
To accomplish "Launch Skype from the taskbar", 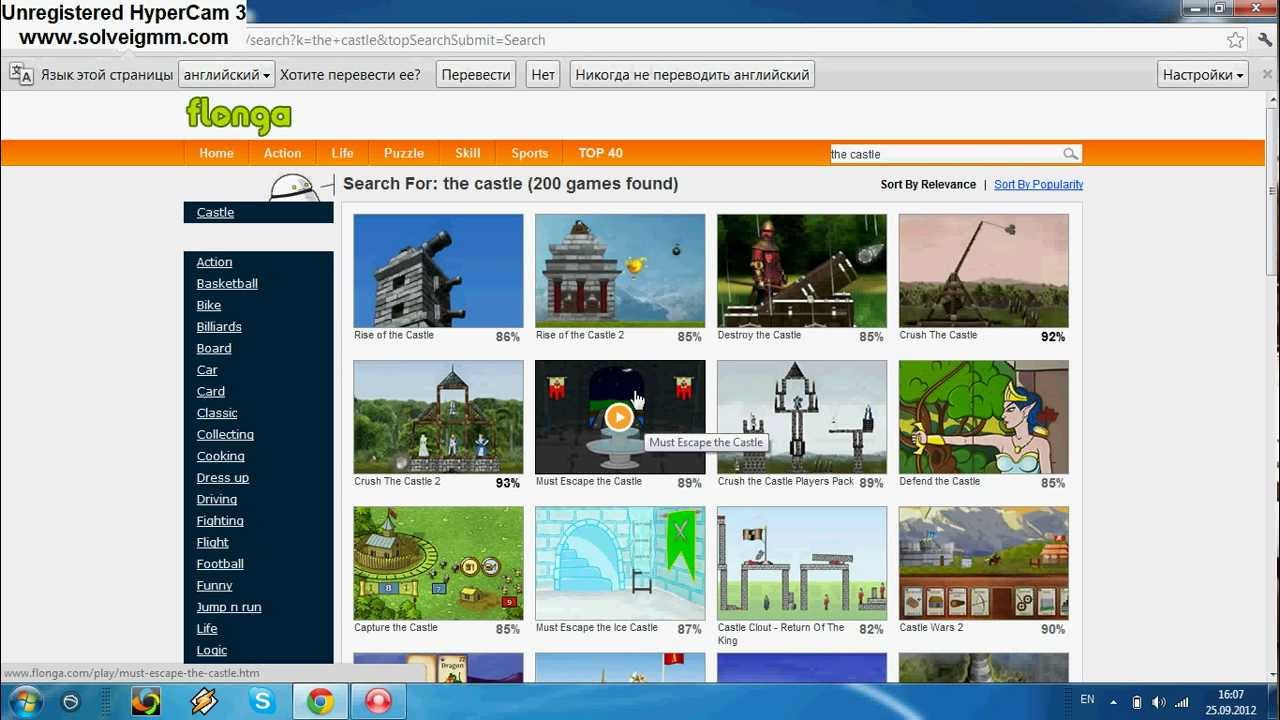I will click(x=262, y=702).
